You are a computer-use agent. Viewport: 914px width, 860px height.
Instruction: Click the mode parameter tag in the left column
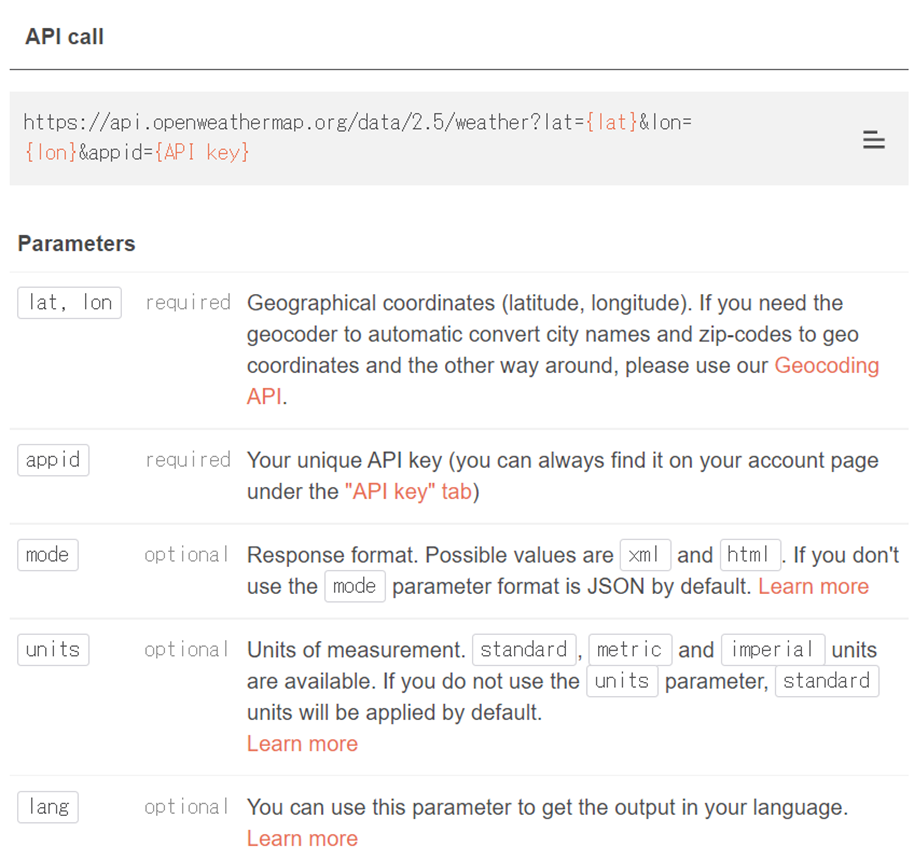48,554
